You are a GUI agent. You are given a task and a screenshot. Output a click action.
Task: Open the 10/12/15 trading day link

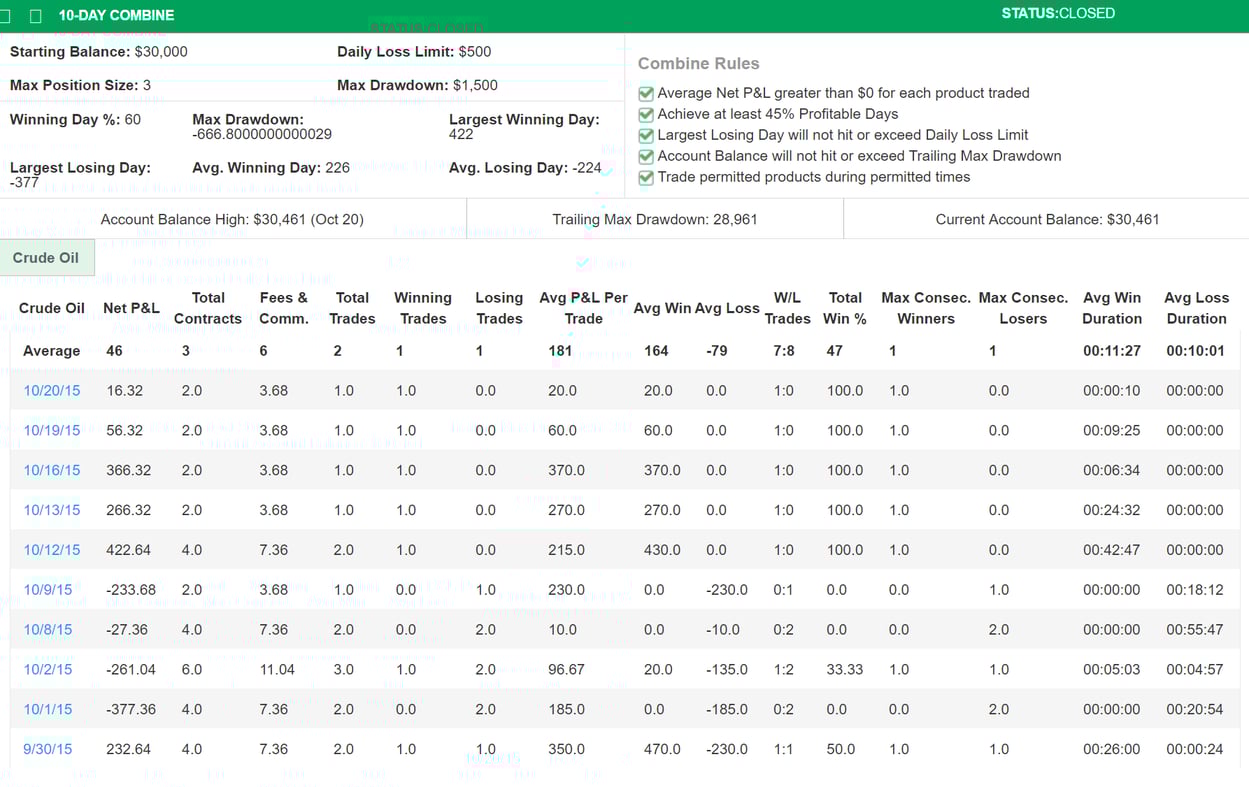[52, 550]
